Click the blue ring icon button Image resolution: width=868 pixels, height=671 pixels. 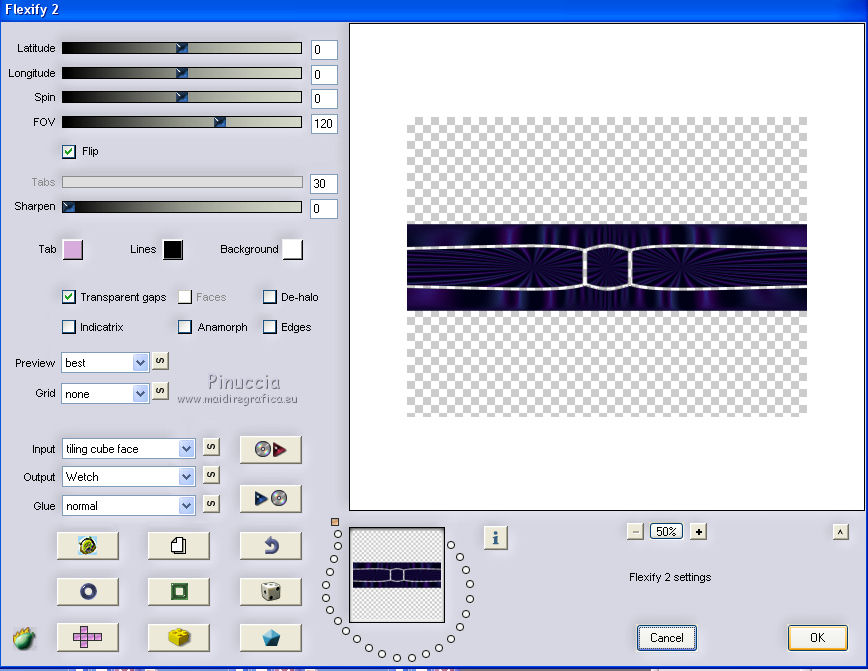87,591
